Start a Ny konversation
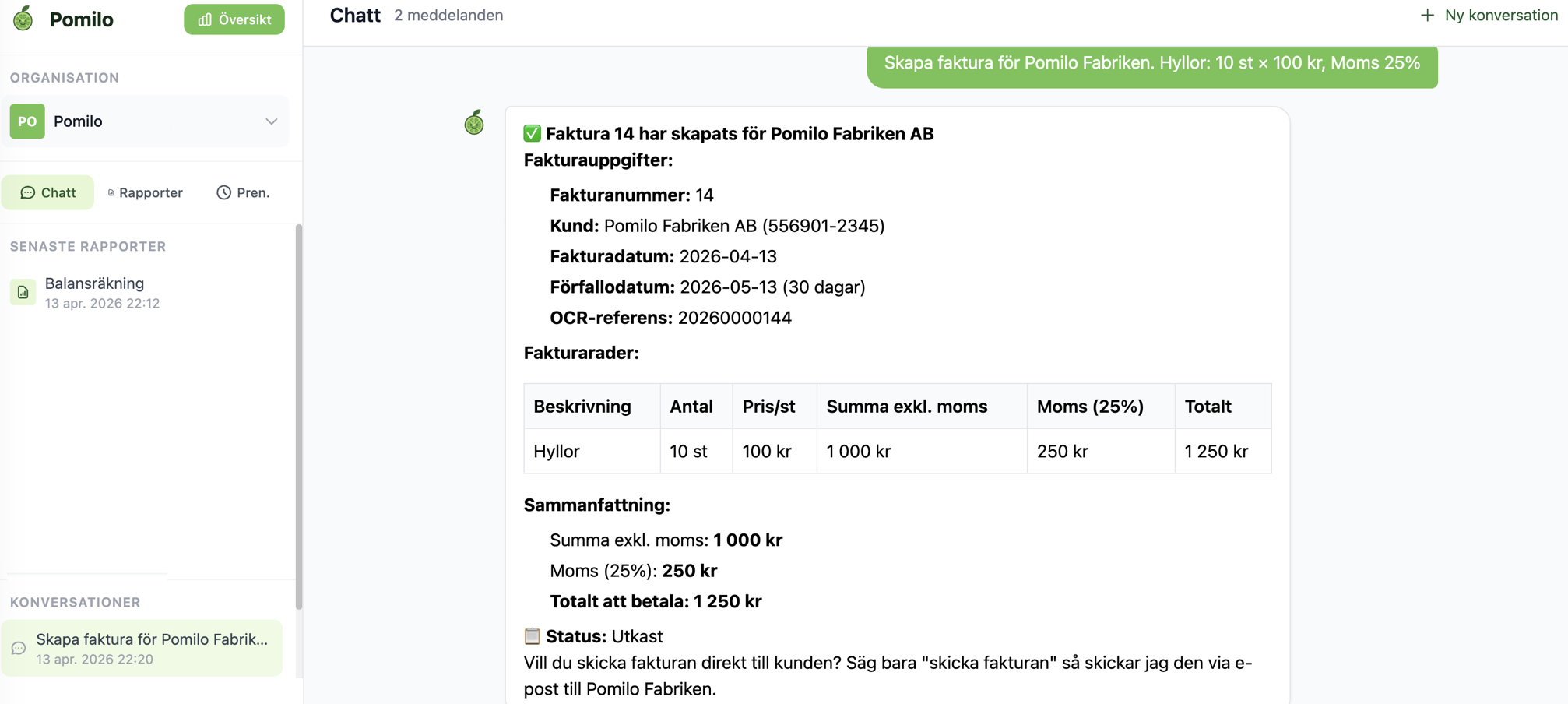 tap(1489, 16)
